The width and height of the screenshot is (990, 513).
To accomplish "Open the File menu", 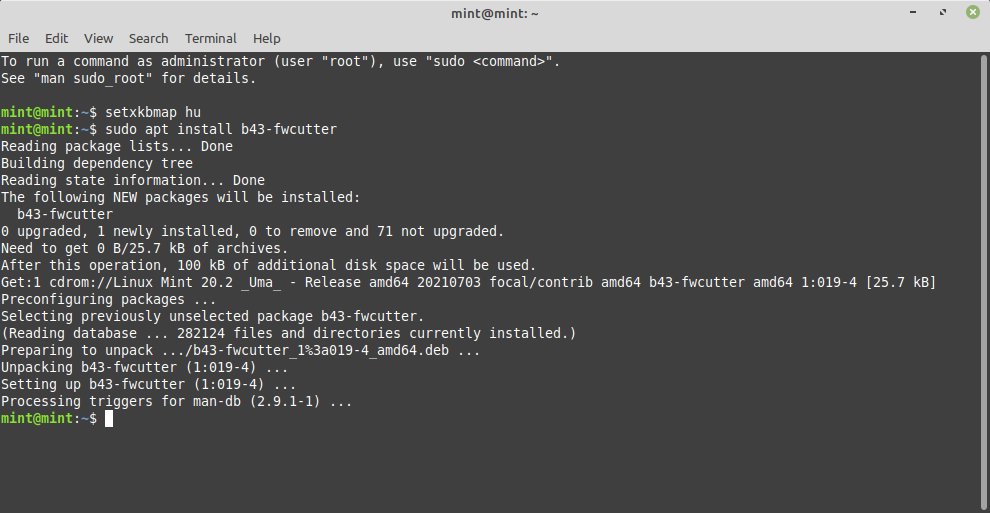I will 18,38.
